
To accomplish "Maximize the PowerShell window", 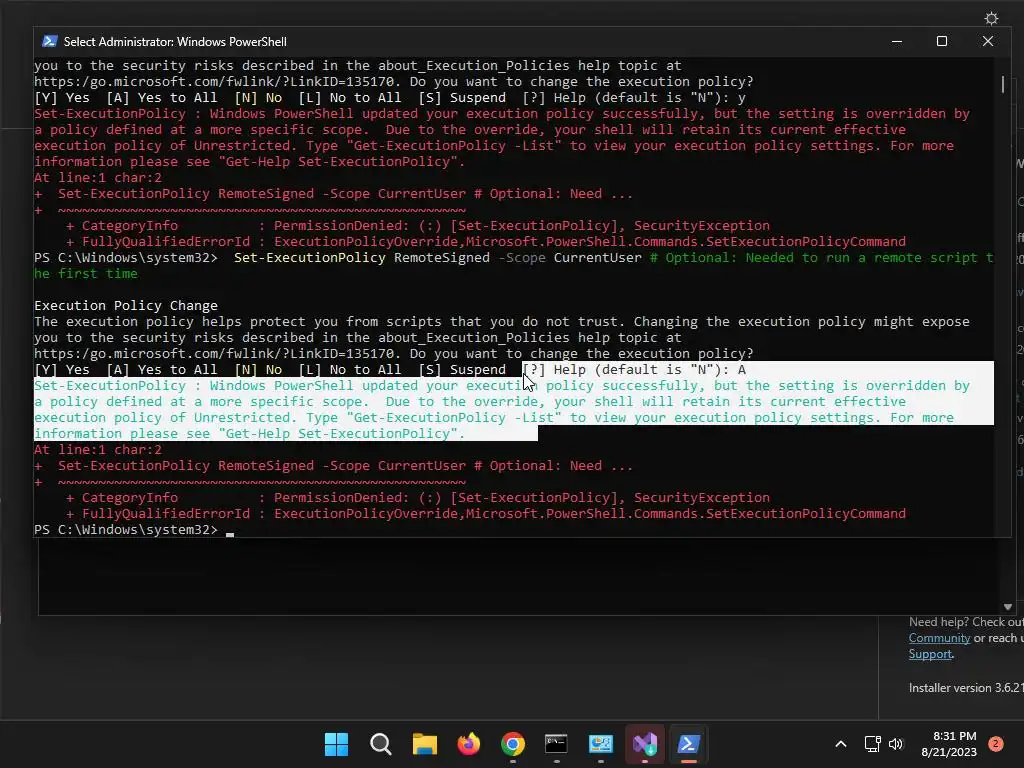I will point(942,41).
